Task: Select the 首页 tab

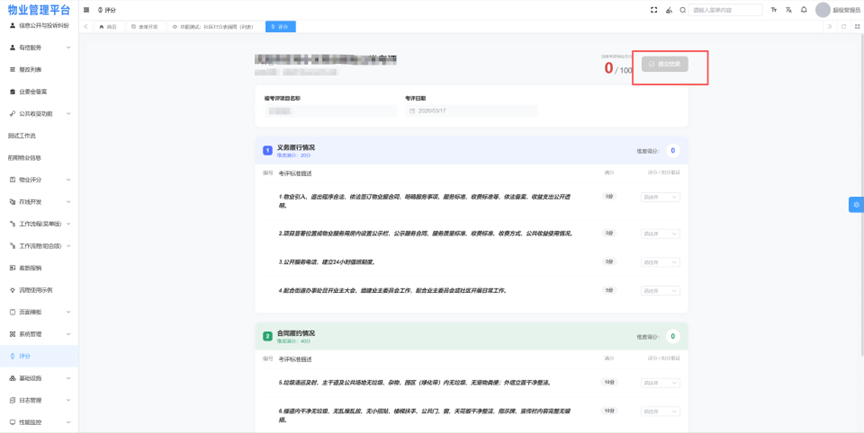Action: pyautogui.click(x=108, y=27)
